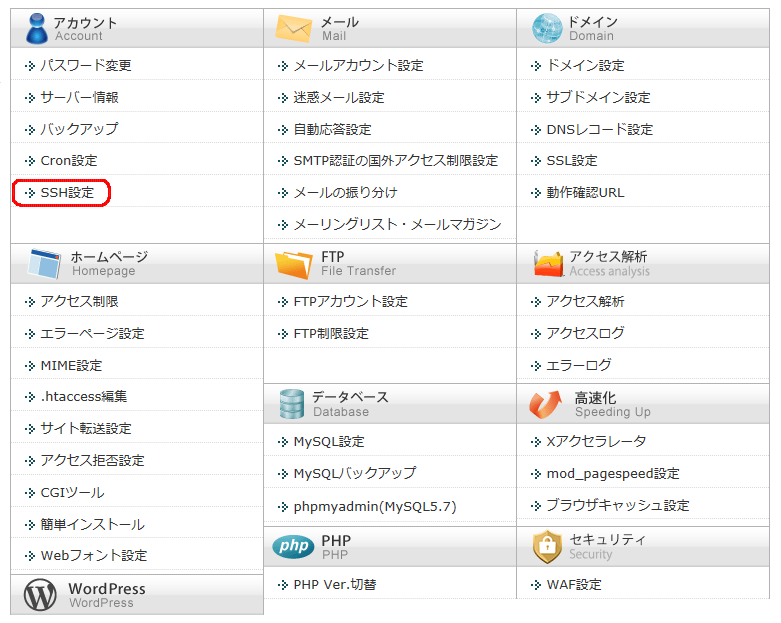
Task: Open SSH設定 link
Action: pos(67,193)
